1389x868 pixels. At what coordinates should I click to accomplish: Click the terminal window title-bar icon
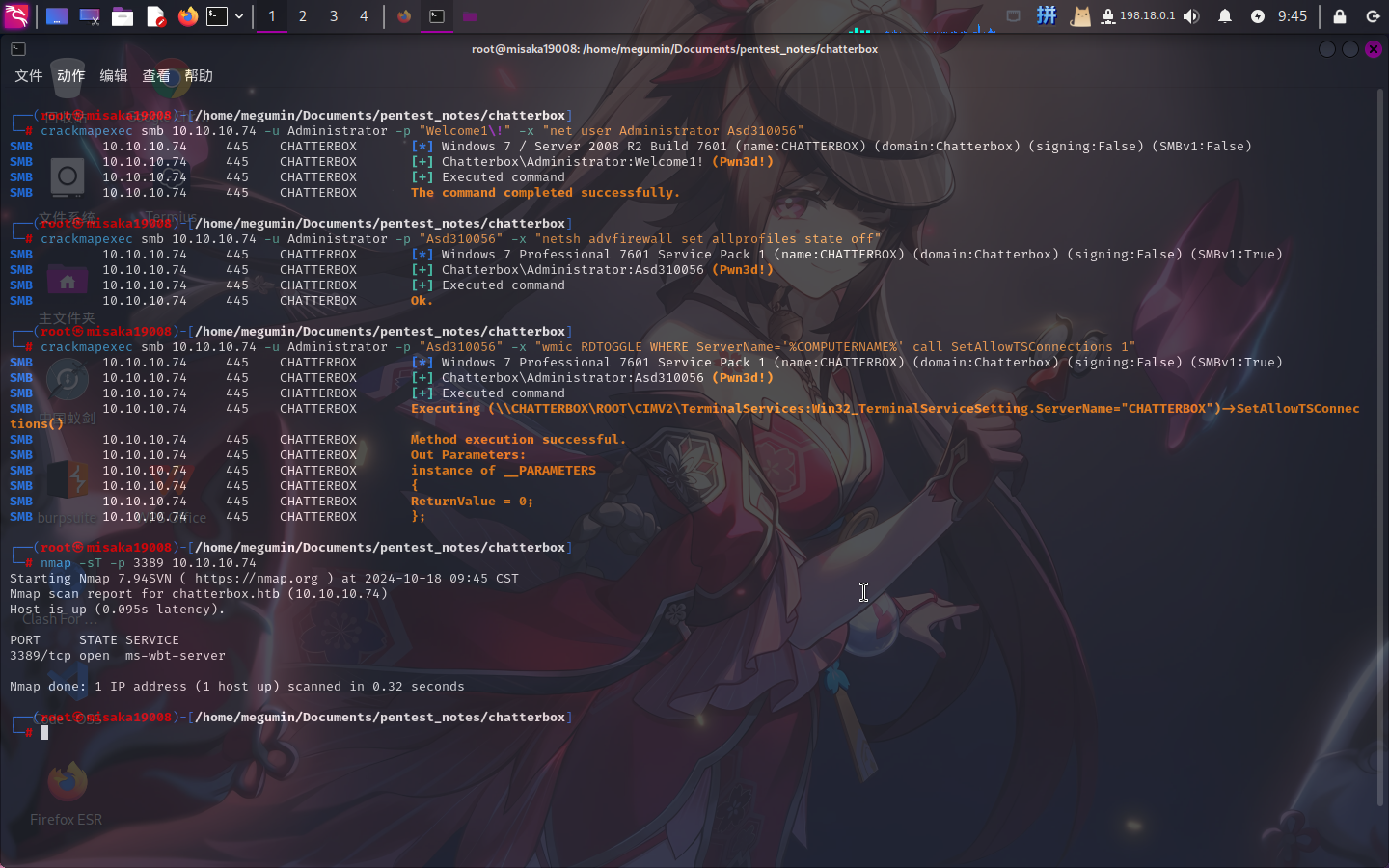coord(18,49)
